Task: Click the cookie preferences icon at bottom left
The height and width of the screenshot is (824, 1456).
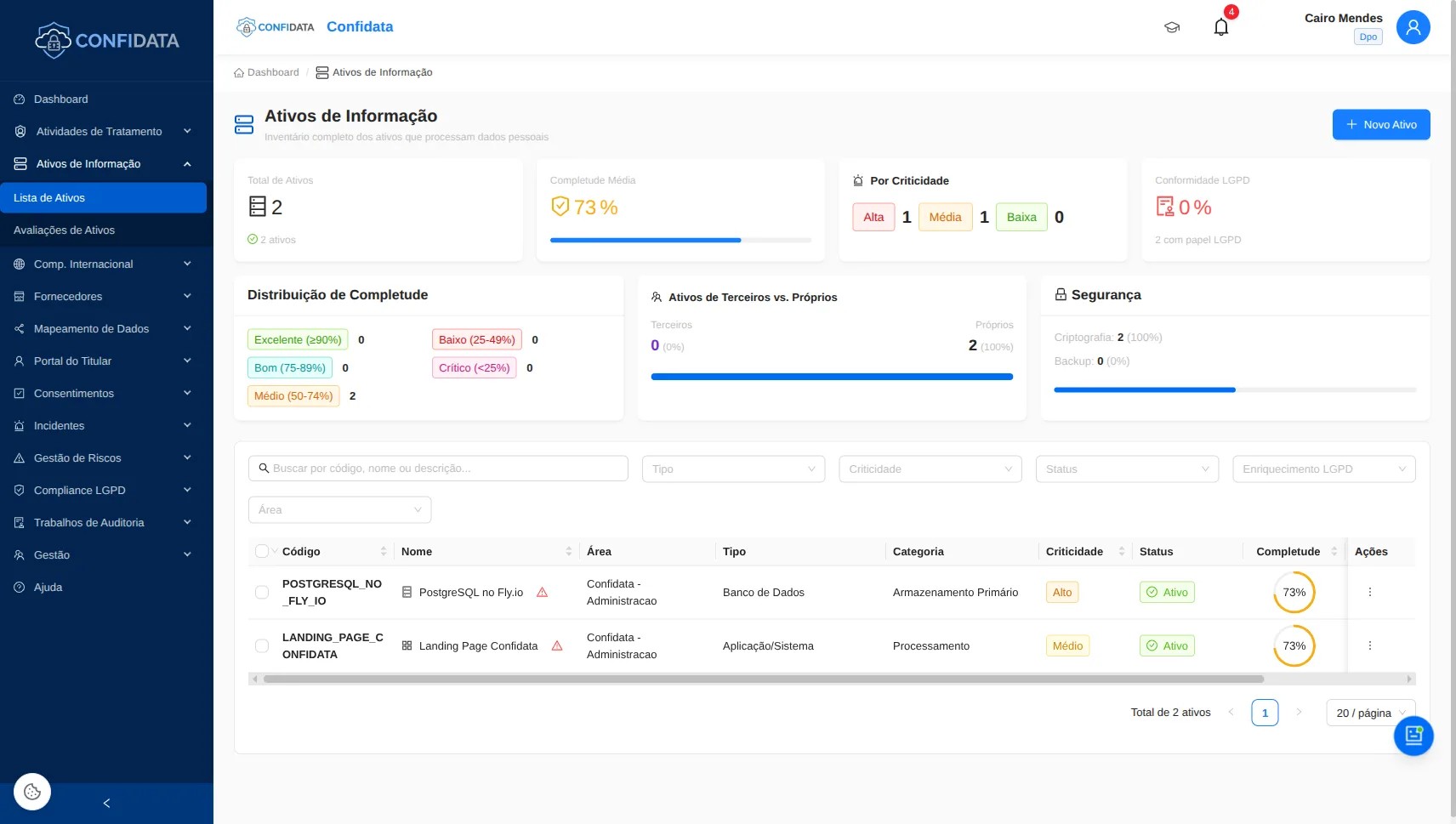Action: [x=31, y=791]
